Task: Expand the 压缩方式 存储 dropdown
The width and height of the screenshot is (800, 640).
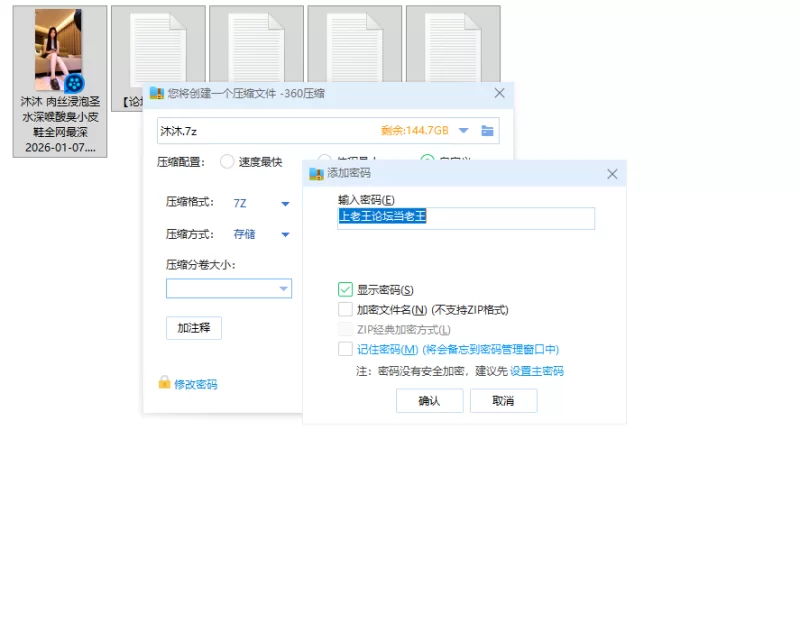Action: tap(285, 235)
